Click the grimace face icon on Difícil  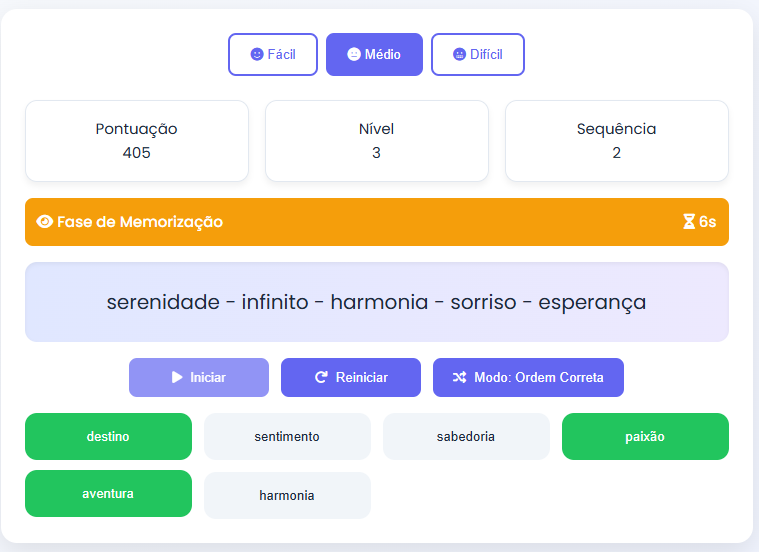[459, 55]
